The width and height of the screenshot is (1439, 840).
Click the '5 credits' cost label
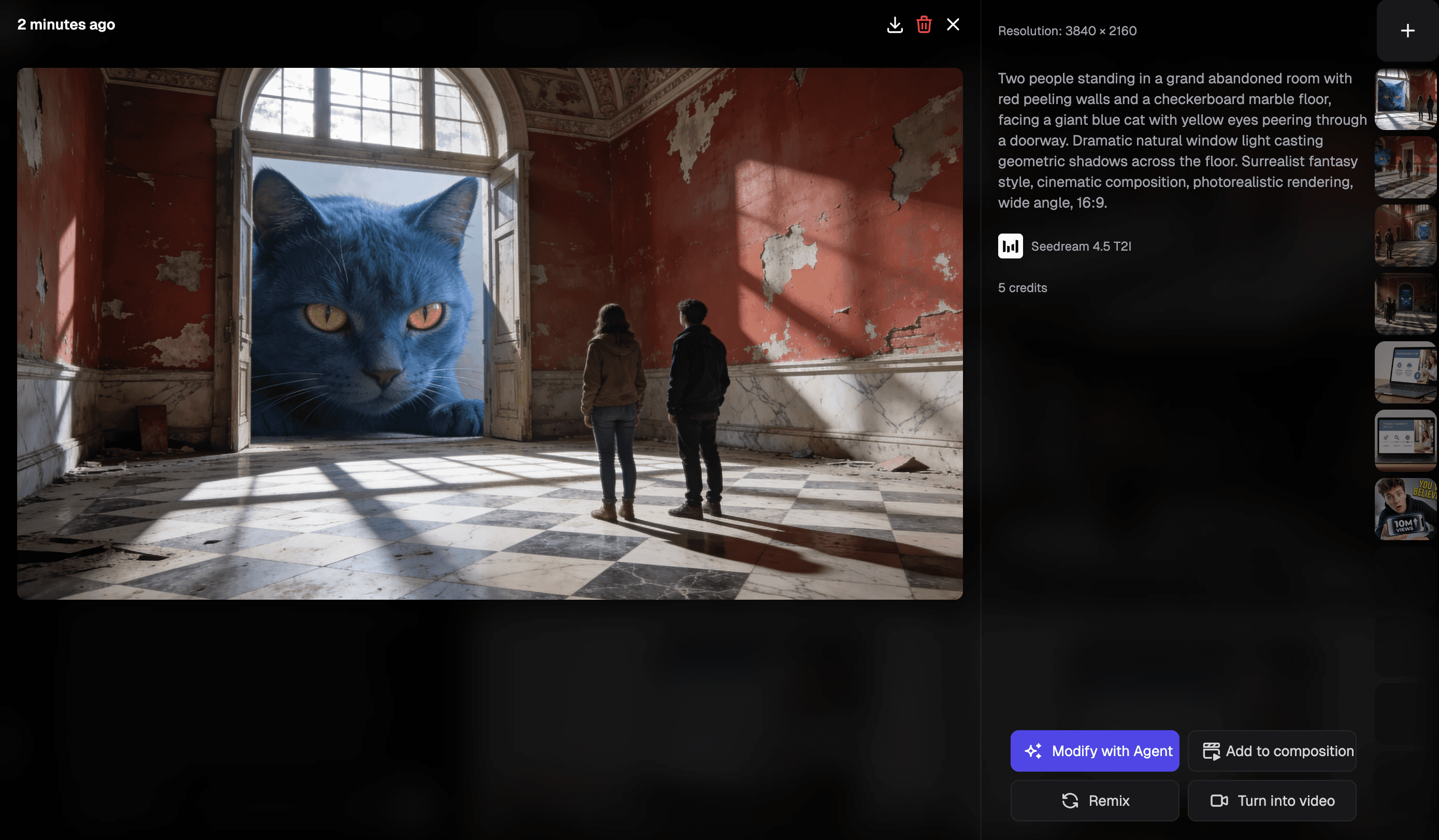click(x=1022, y=288)
